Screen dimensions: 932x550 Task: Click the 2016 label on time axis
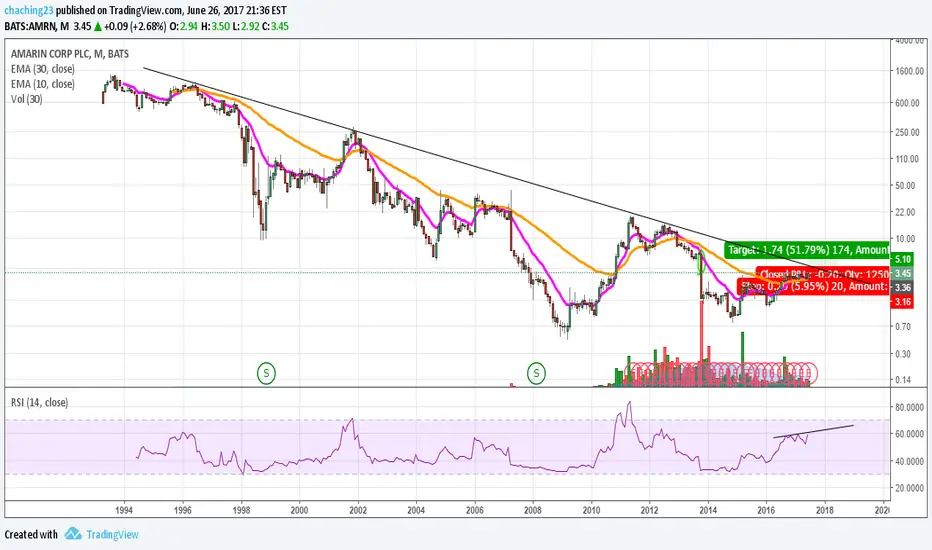click(x=766, y=510)
